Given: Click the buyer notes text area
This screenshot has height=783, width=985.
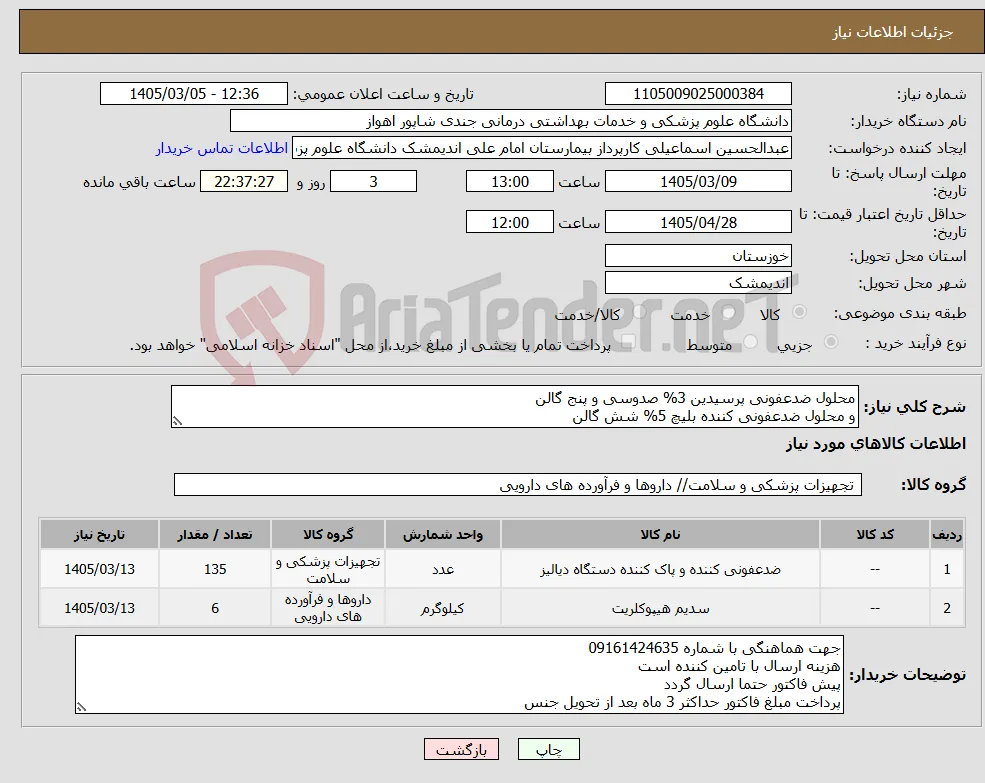Looking at the screenshot, I should [x=459, y=674].
